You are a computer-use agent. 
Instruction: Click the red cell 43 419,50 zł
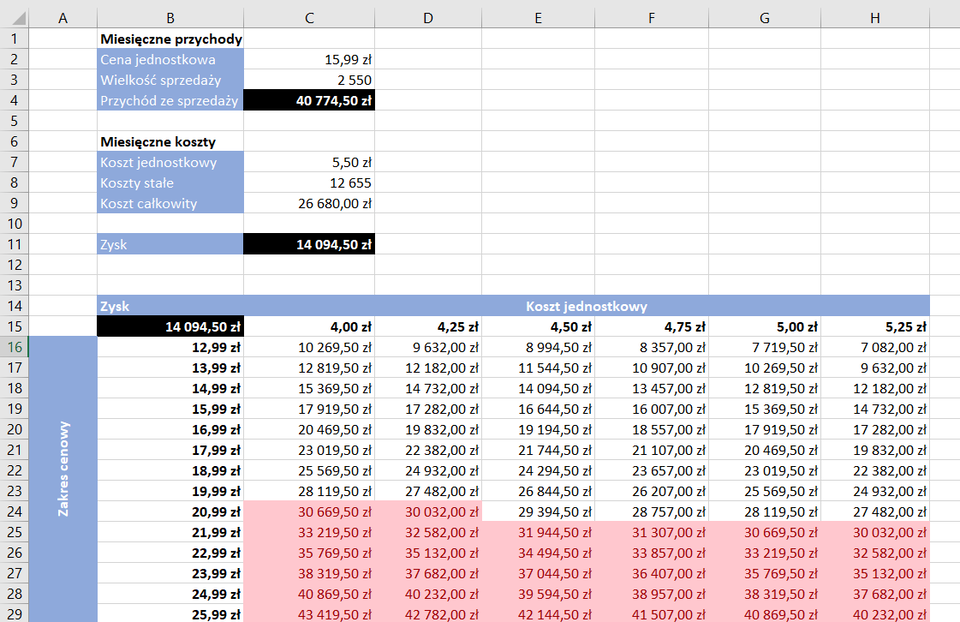tap(309, 613)
